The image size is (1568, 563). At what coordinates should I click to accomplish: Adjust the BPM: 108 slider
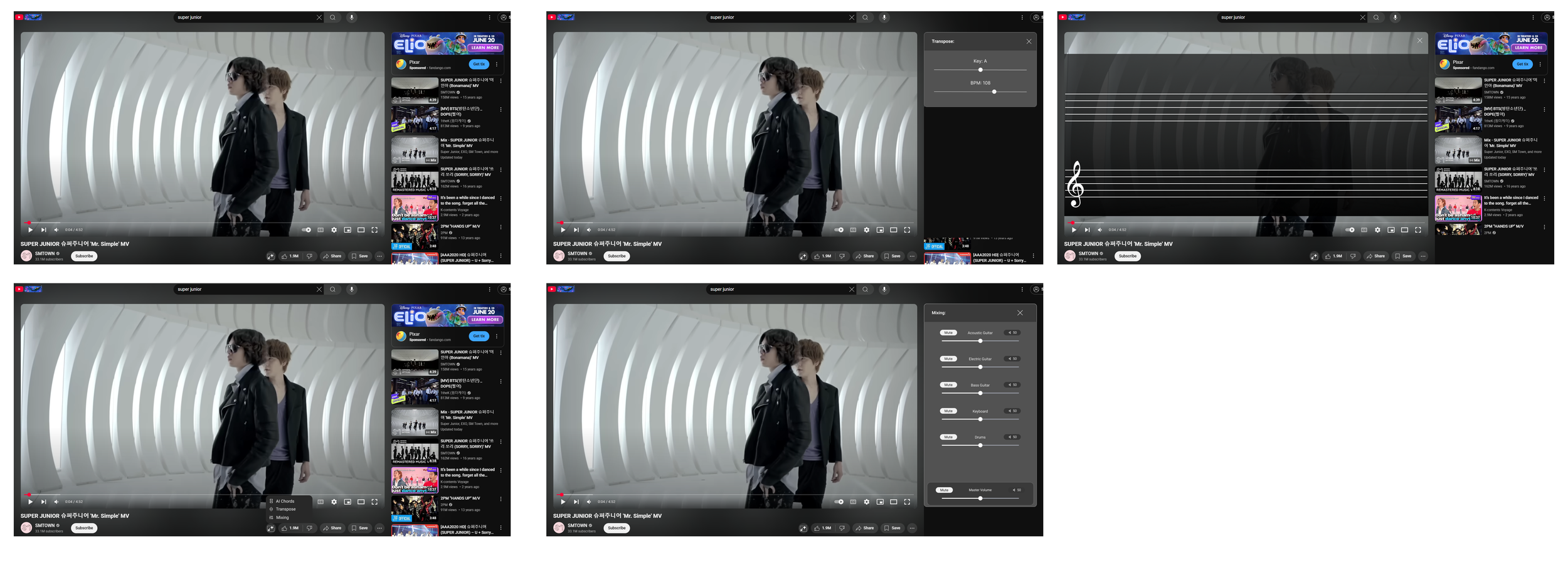click(980, 92)
